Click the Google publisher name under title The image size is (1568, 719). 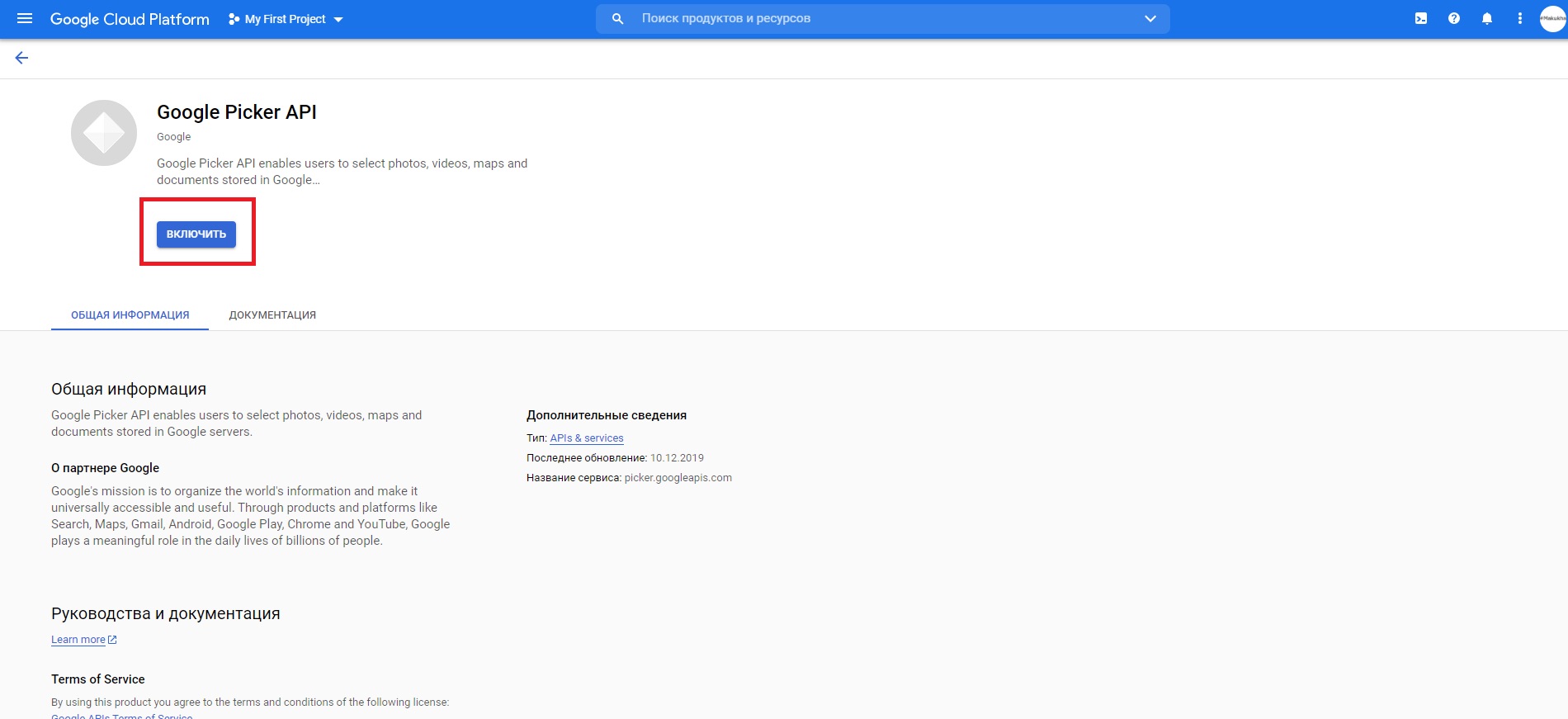173,137
